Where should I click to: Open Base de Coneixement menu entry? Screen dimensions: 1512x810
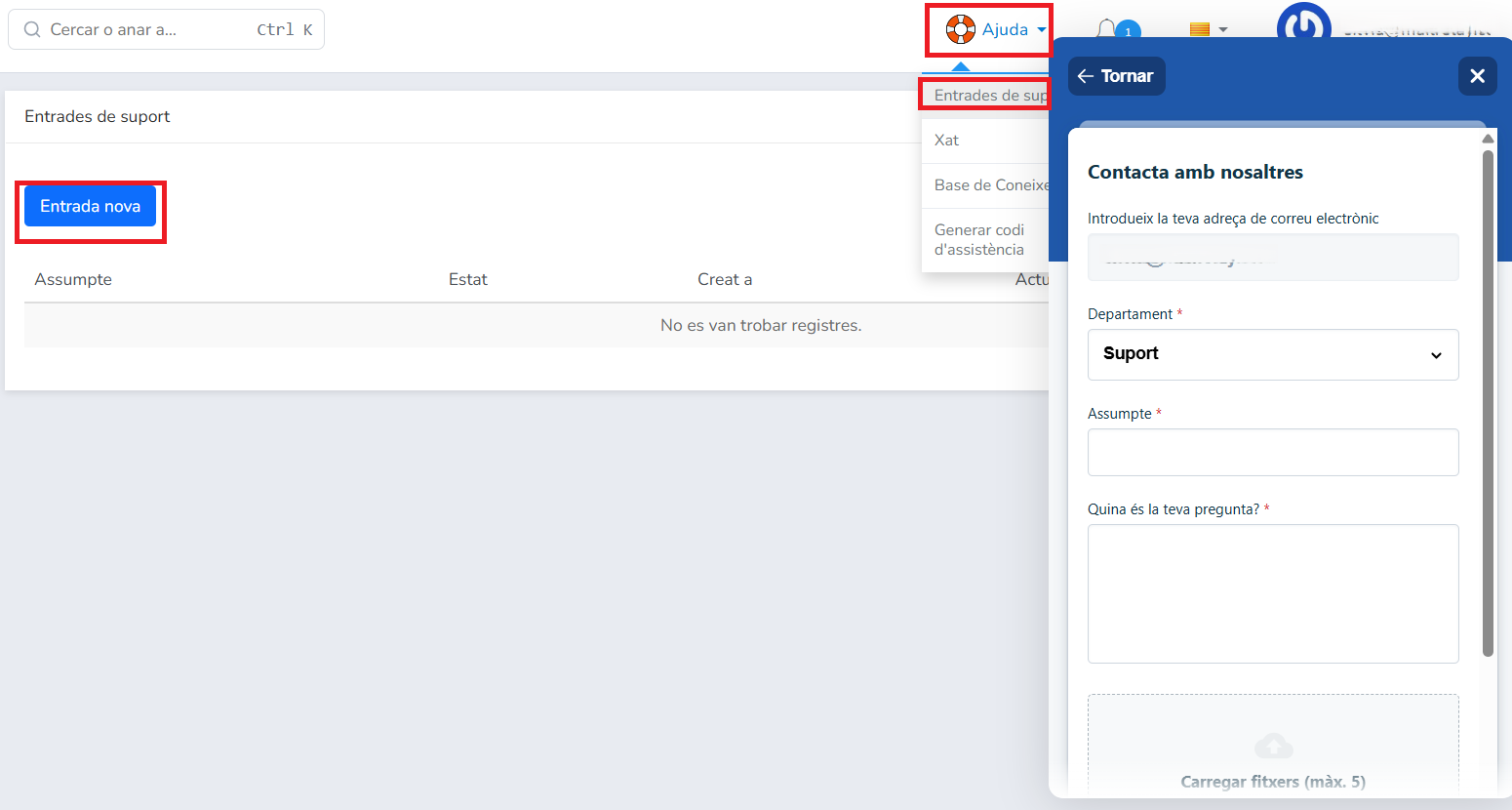click(985, 185)
